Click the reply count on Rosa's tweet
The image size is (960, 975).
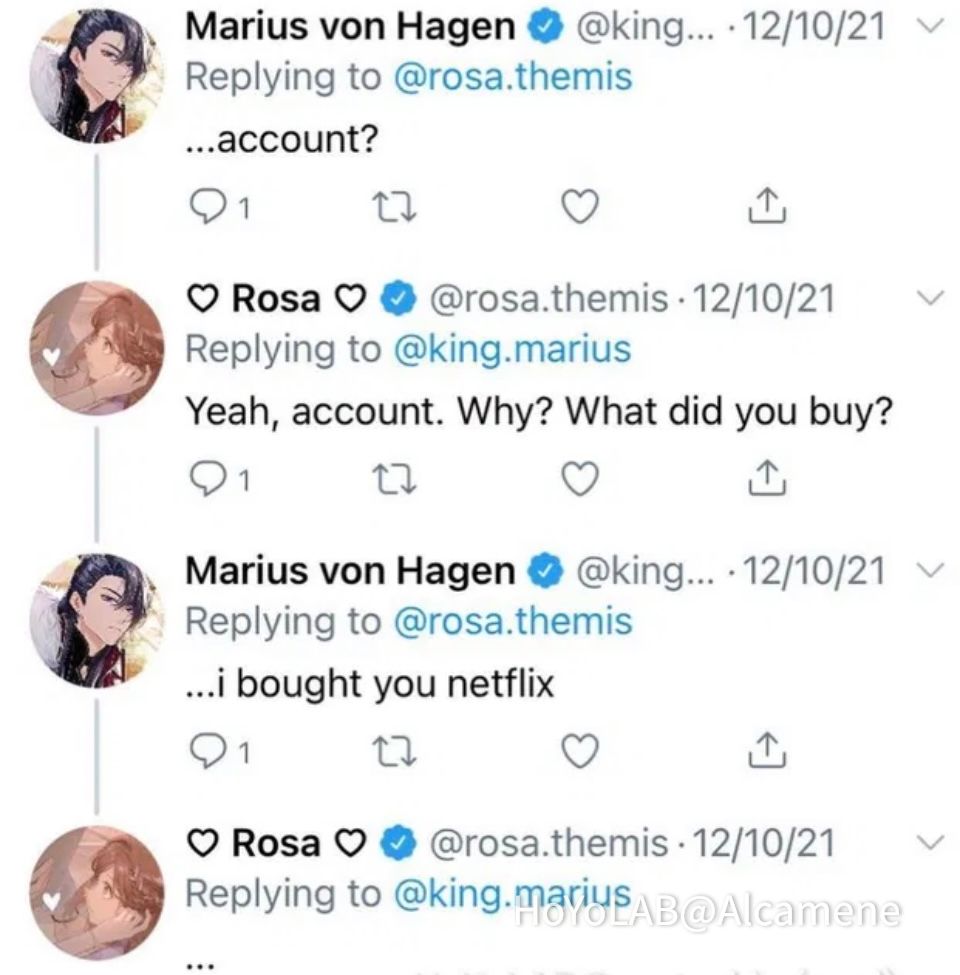click(x=213, y=479)
